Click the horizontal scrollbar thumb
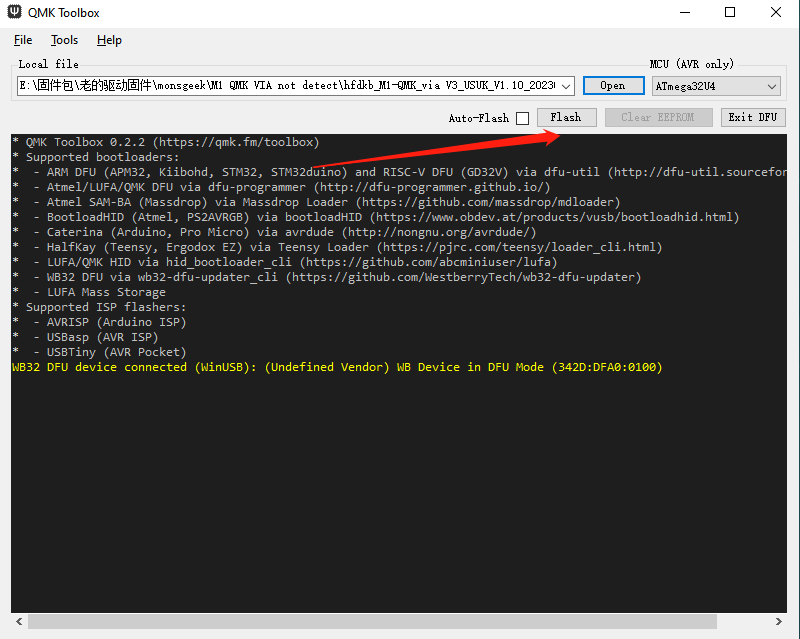Image resolution: width=800 pixels, height=639 pixels. coord(372,621)
